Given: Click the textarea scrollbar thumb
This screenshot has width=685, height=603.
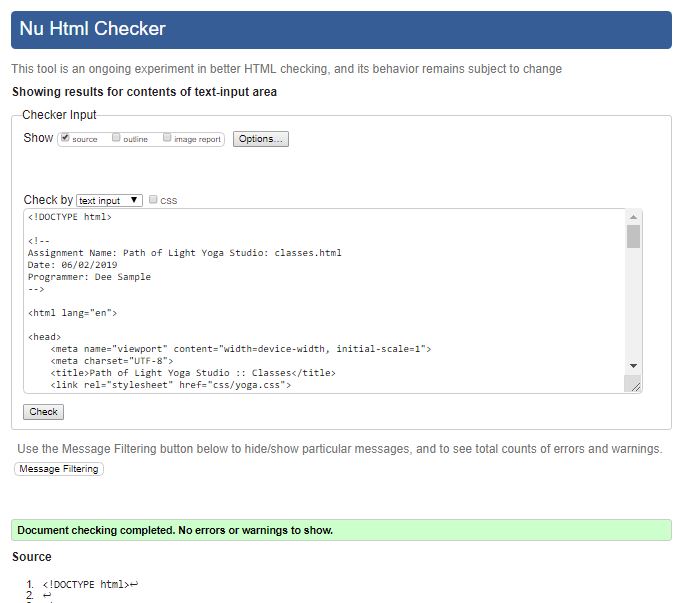Looking at the screenshot, I should coord(633,236).
